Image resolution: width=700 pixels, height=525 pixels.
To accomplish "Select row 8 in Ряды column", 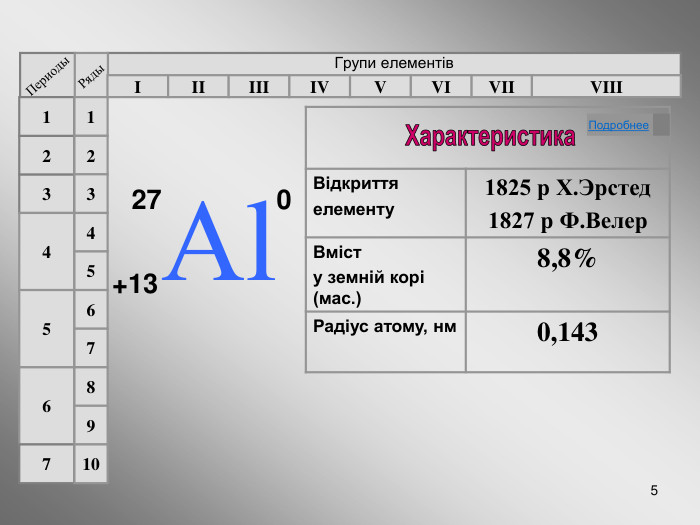I will coord(91,387).
